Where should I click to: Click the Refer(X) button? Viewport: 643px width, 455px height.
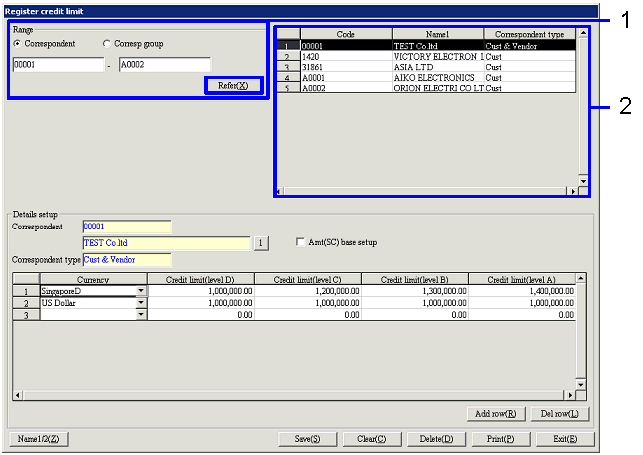tap(234, 86)
